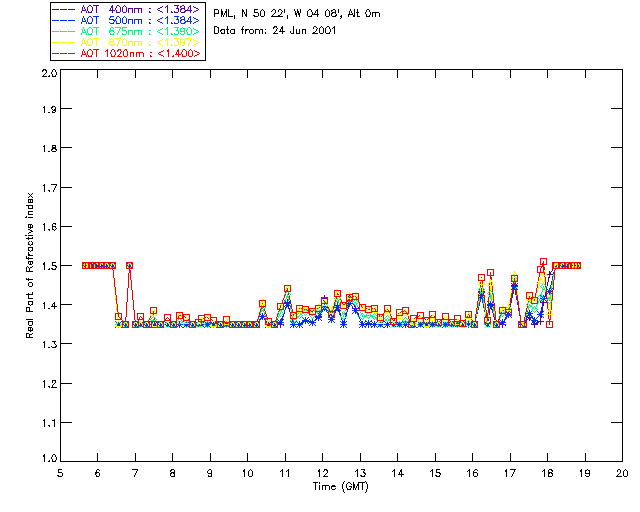The width and height of the screenshot is (640, 512).
Task: Click the x-axis tick label 18
Action: coord(547,473)
